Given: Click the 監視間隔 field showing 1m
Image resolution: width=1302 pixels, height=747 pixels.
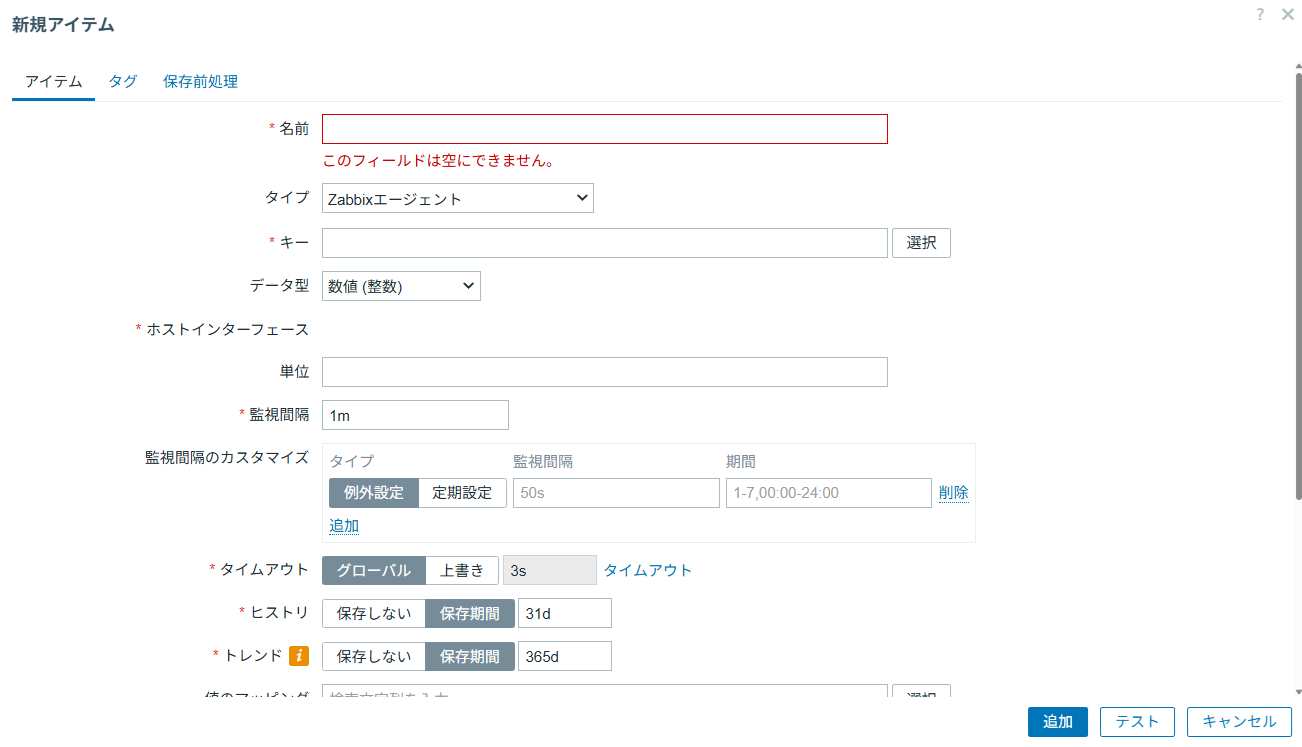Looking at the screenshot, I should coord(415,415).
